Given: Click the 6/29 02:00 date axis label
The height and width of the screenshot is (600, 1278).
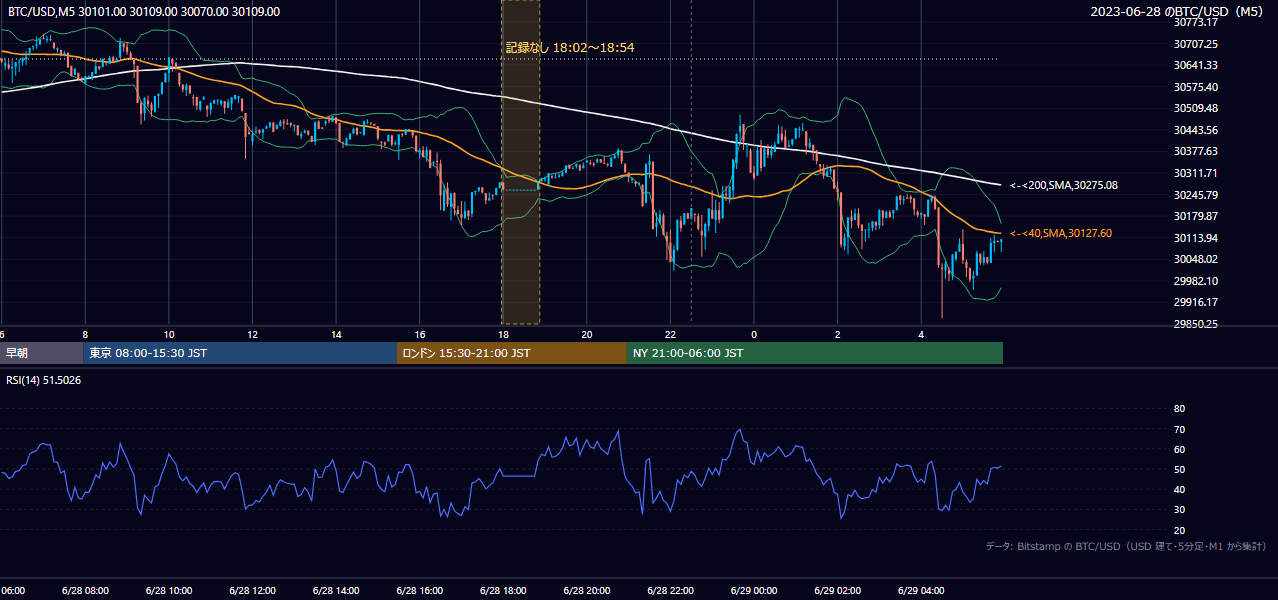Looking at the screenshot, I should pyautogui.click(x=837, y=591).
